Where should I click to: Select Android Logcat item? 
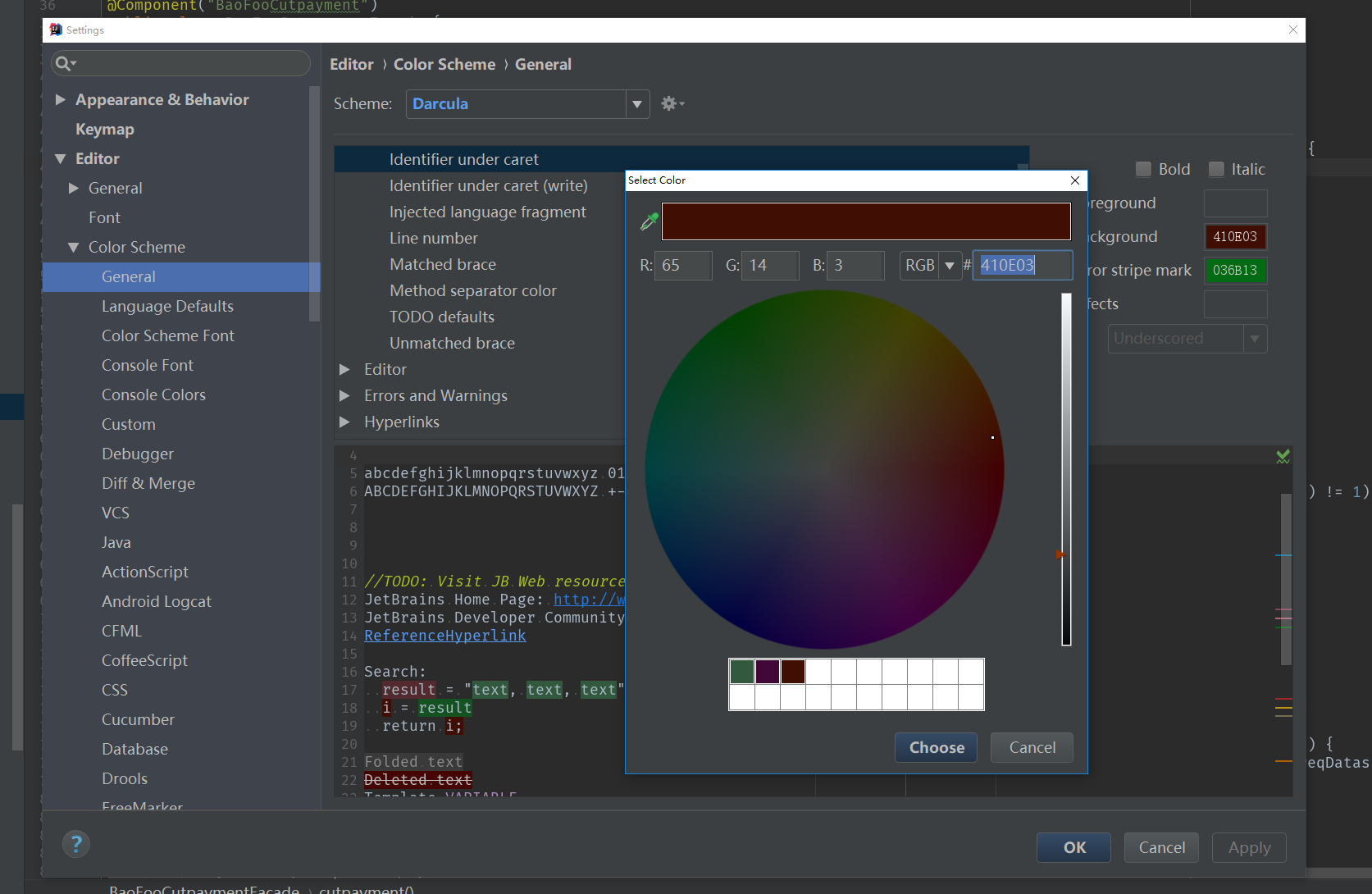157,601
